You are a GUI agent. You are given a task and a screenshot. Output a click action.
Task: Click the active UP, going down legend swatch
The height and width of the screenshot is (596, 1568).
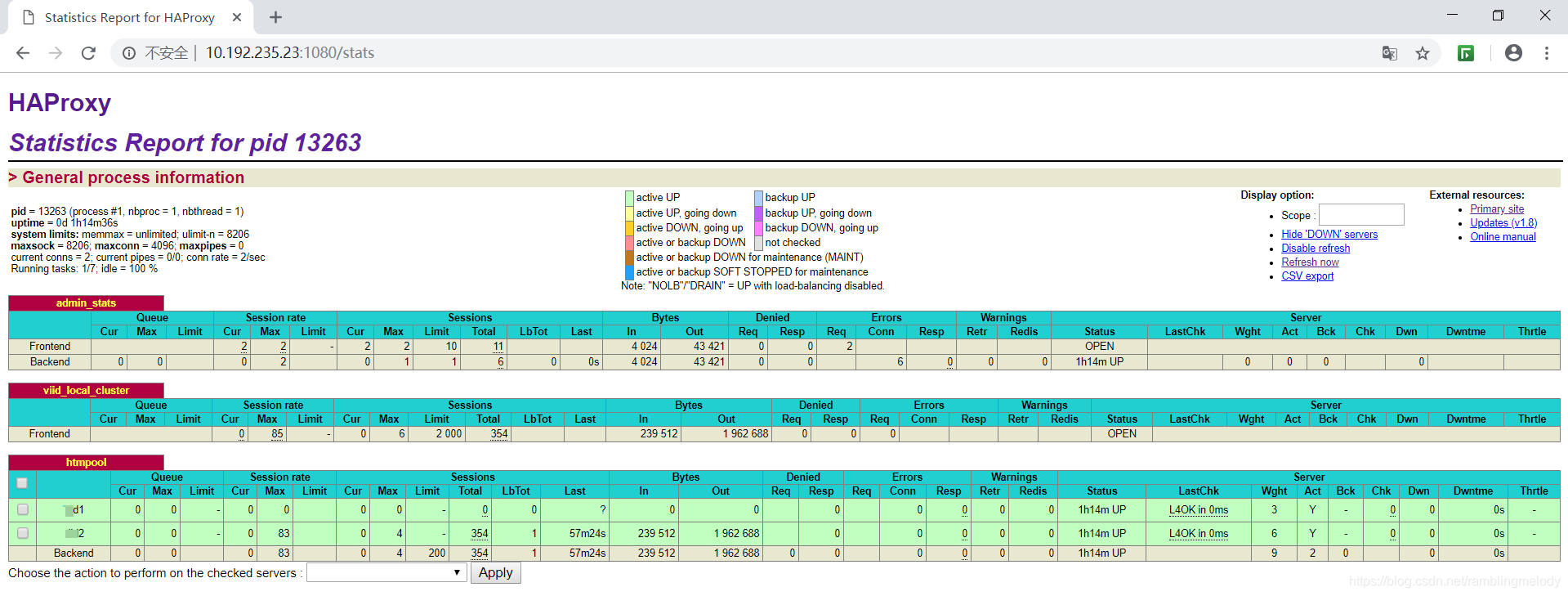629,213
